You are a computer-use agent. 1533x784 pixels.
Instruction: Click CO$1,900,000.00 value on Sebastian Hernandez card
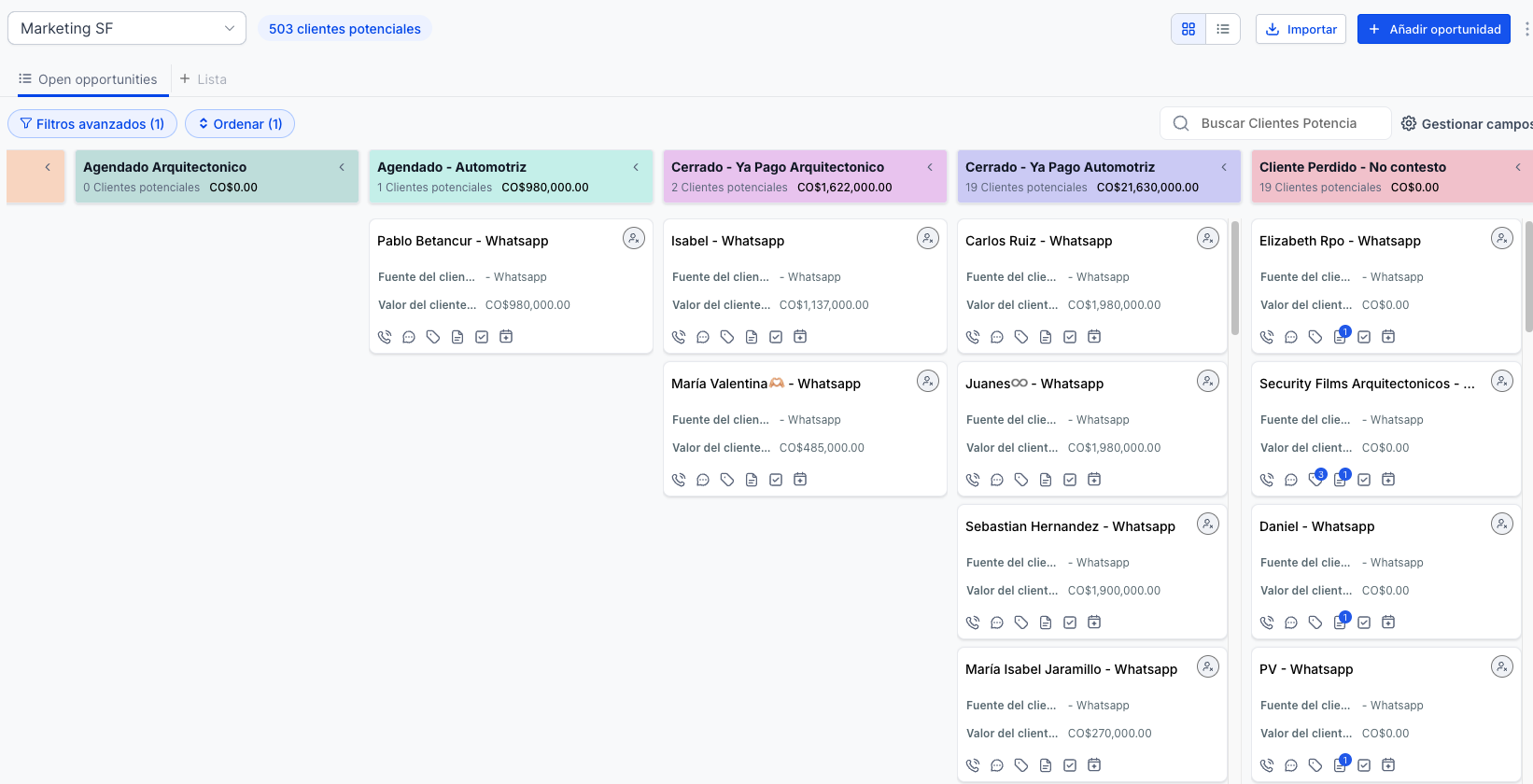pos(1114,591)
